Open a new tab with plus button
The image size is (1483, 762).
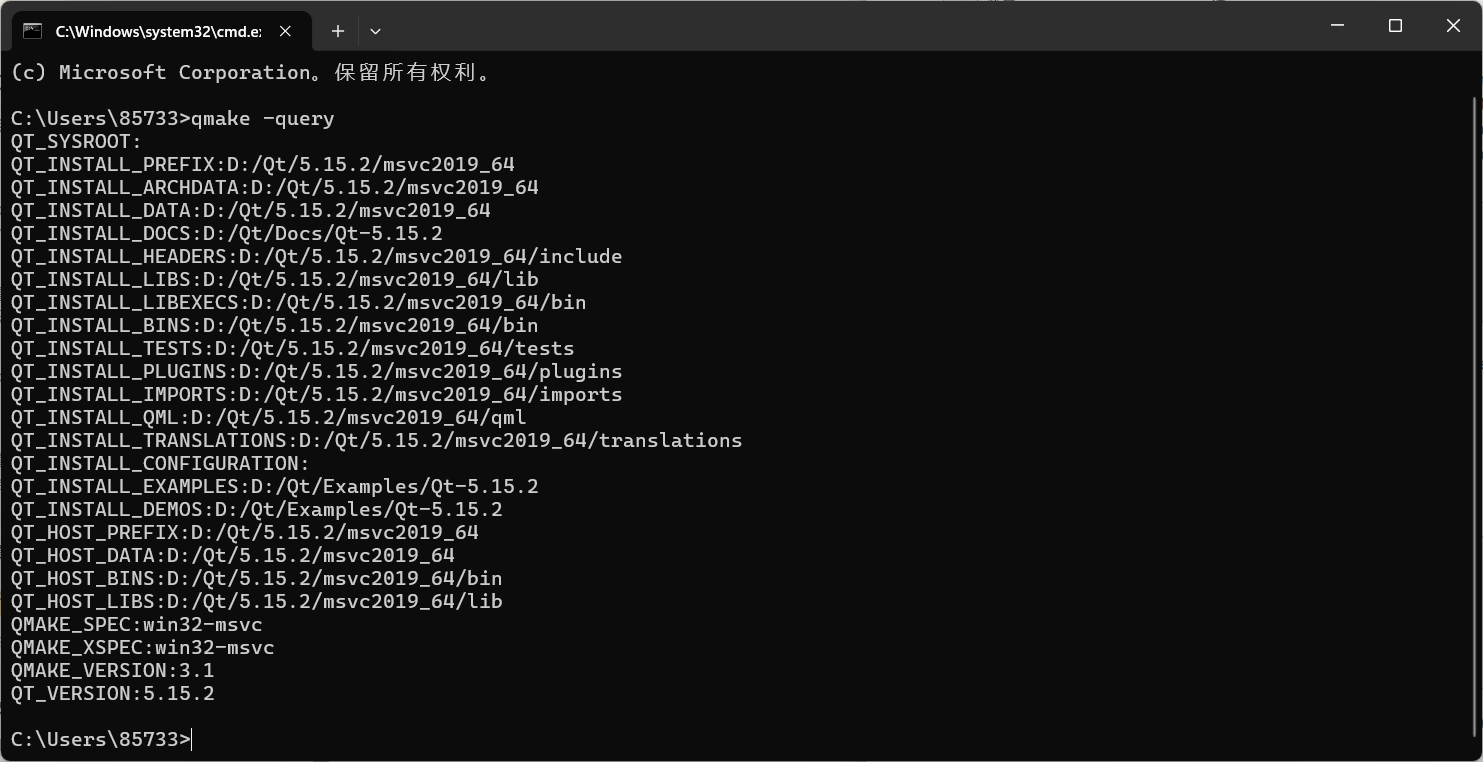coord(338,31)
